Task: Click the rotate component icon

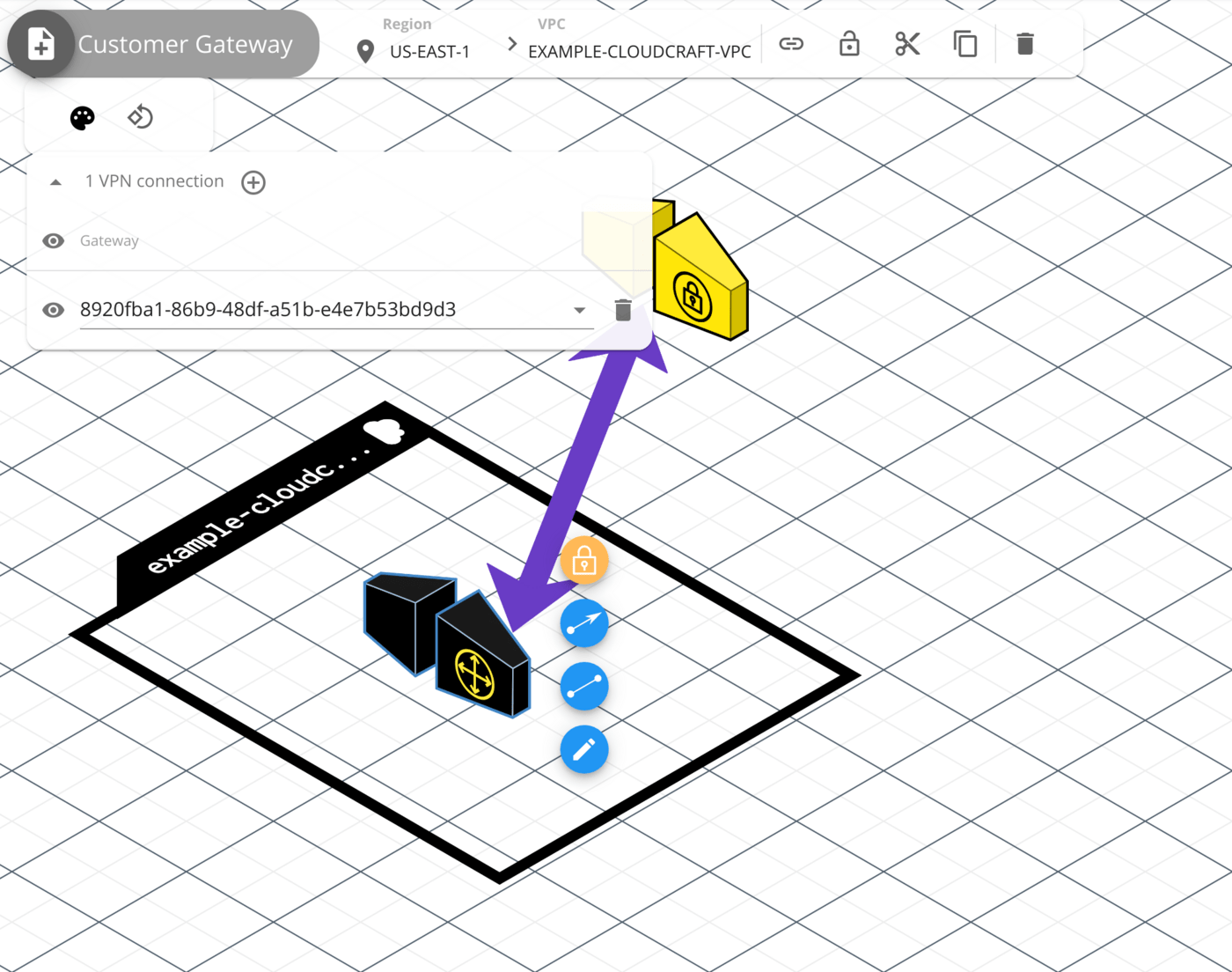Action: tap(140, 116)
